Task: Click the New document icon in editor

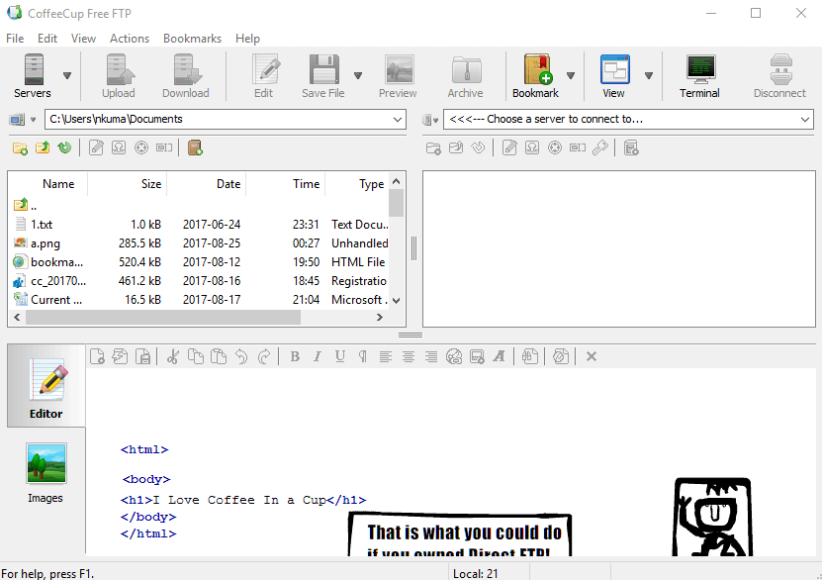Action: pyautogui.click(x=97, y=357)
